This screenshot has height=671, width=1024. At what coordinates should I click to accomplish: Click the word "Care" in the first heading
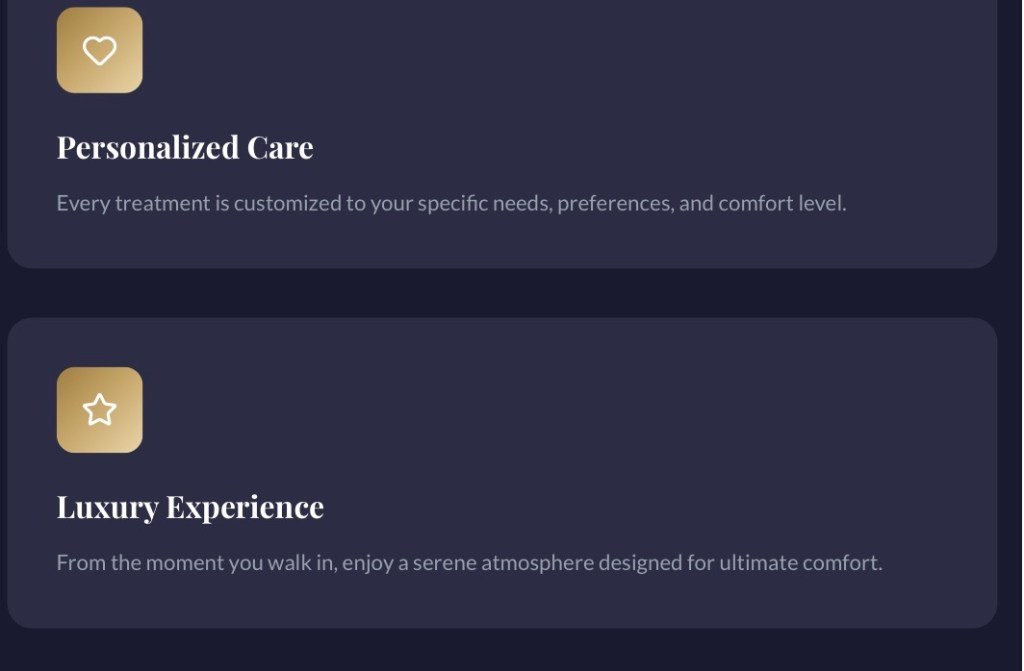[281, 148]
